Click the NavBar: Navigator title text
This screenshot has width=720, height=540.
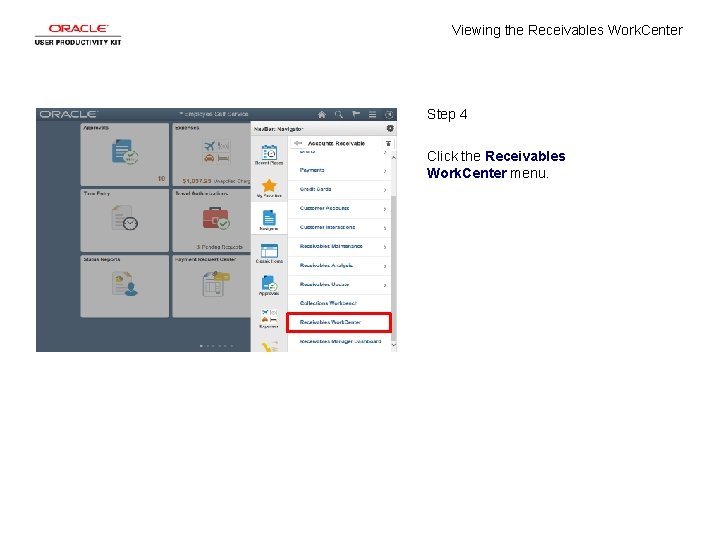click(278, 129)
